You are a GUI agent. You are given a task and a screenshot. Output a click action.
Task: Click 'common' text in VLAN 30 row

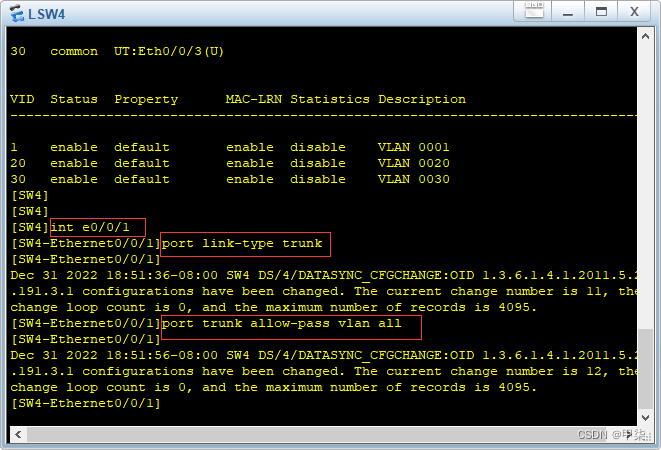[x=74, y=51]
